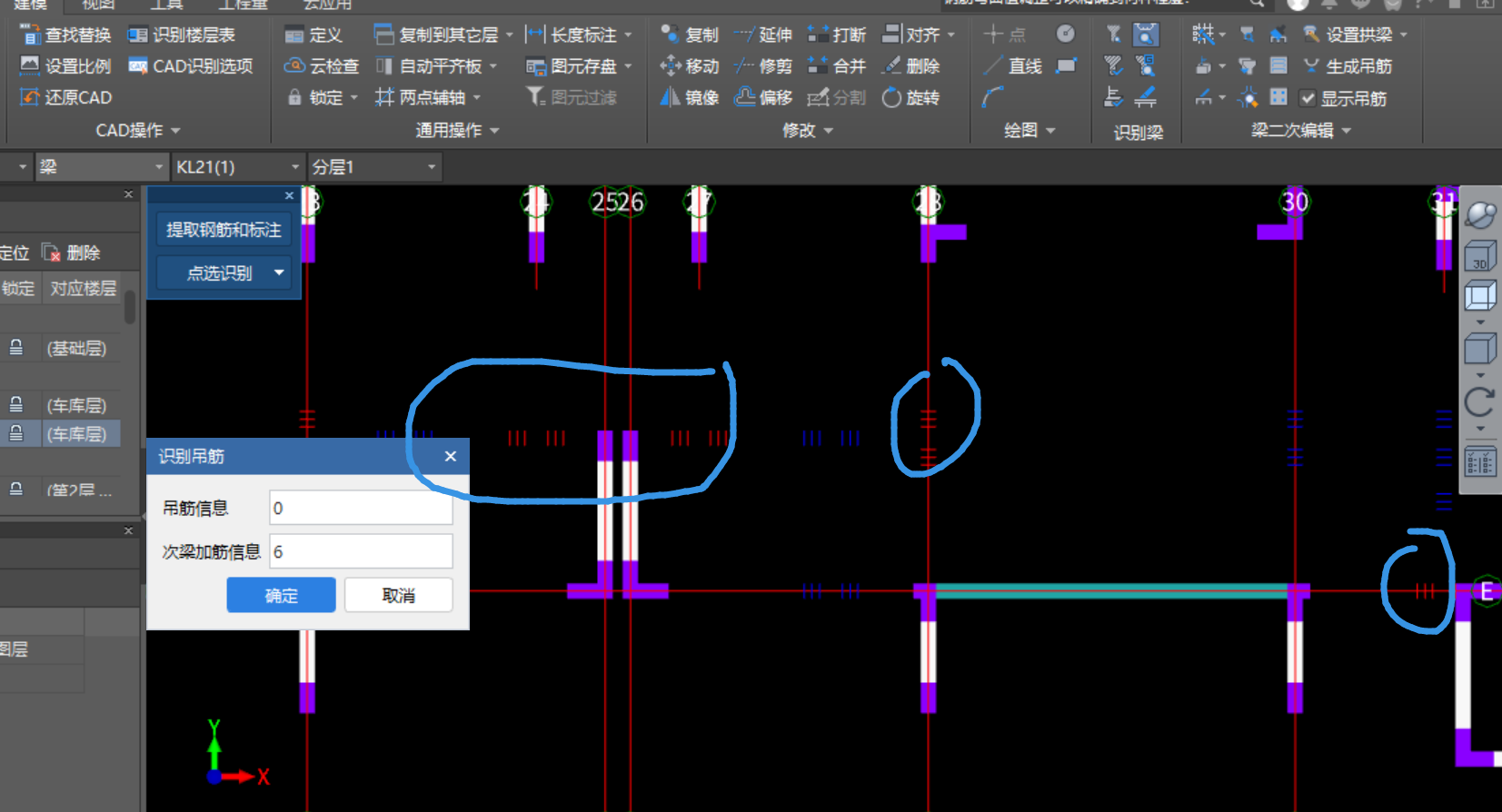Open Length Dimension (长度标注) menu
Image resolution: width=1502 pixels, height=812 pixels.
[579, 35]
